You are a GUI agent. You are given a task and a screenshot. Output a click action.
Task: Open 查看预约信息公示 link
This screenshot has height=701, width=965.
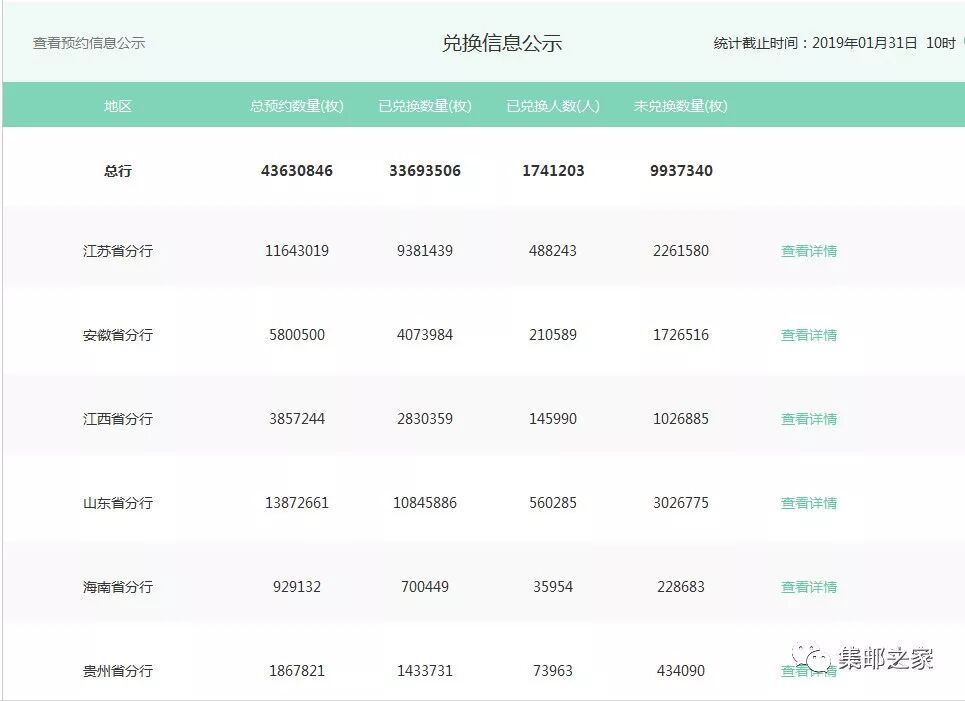[x=89, y=43]
